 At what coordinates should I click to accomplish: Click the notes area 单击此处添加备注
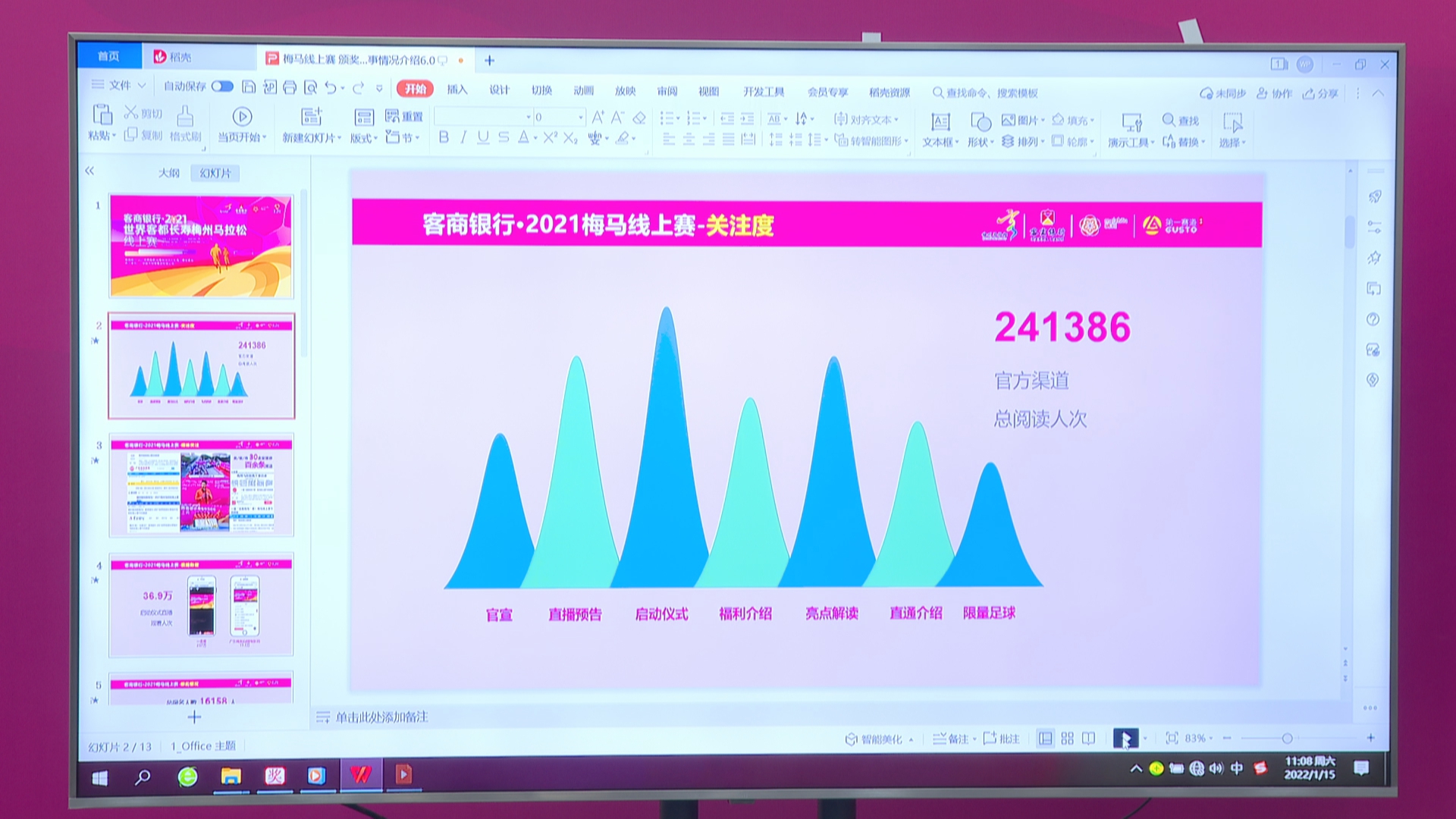382,717
